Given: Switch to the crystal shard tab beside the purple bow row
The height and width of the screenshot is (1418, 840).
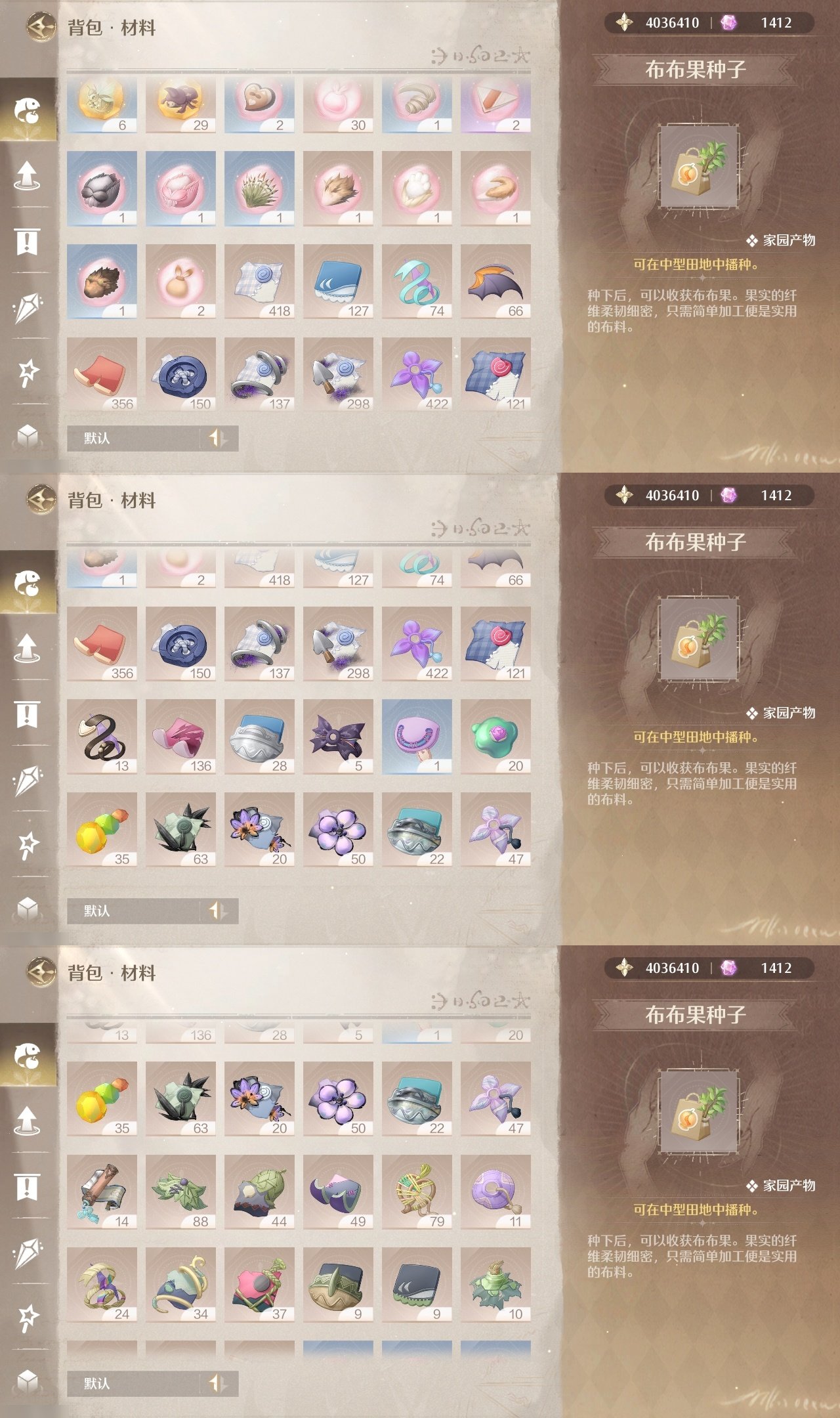Looking at the screenshot, I should (27, 780).
